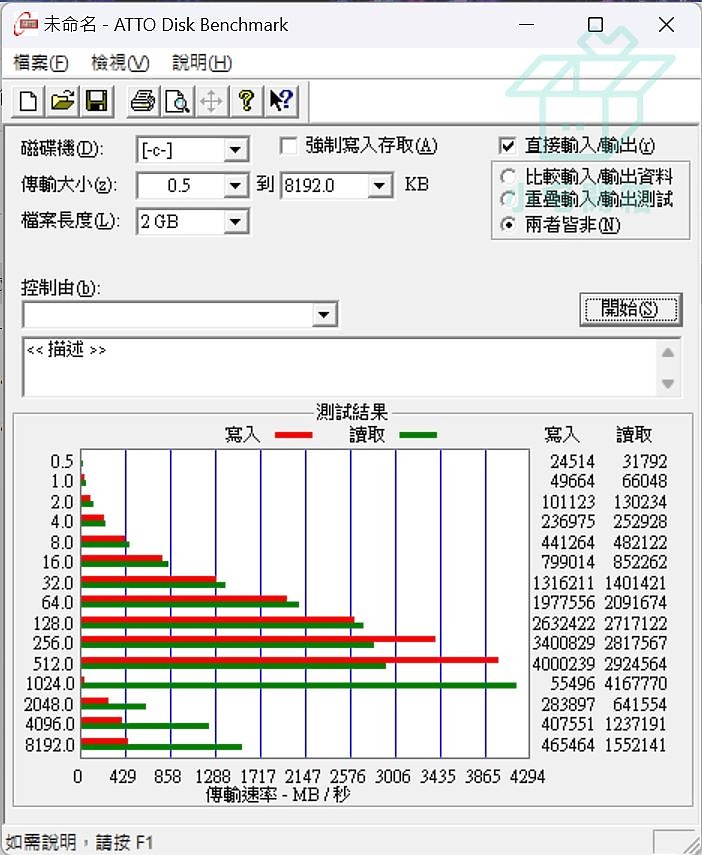The image size is (702, 855).
Task: Click the write value 4000239
Action: tap(563, 664)
